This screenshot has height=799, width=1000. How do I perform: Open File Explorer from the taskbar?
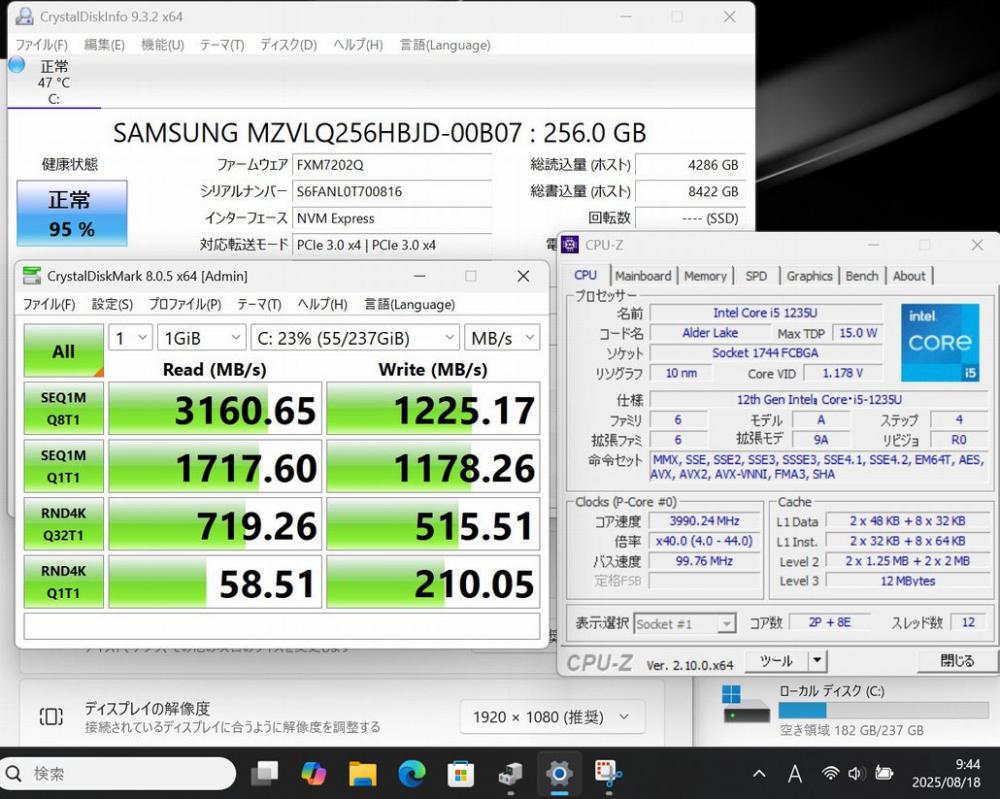tap(362, 773)
